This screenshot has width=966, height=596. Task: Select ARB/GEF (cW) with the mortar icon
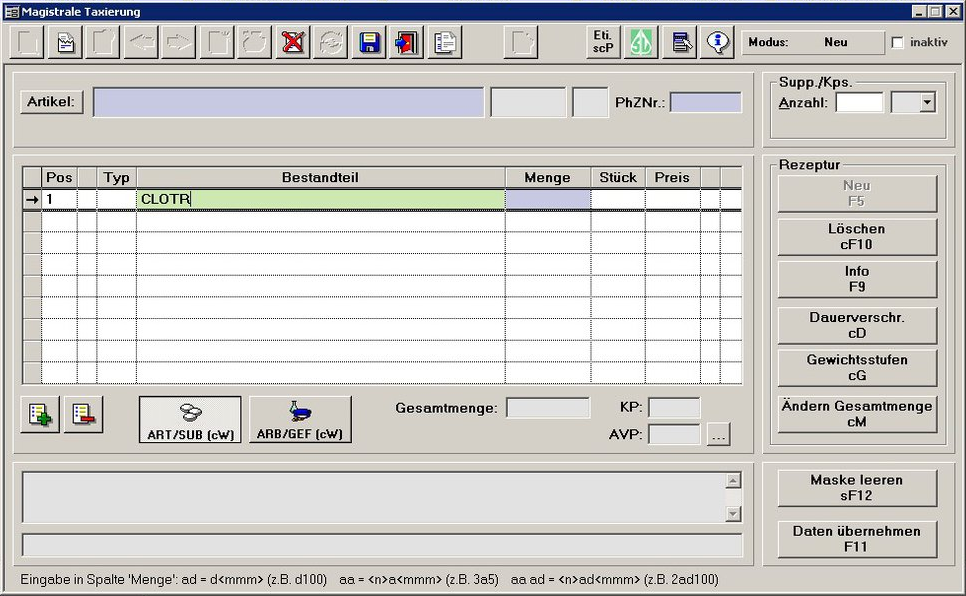pos(299,418)
